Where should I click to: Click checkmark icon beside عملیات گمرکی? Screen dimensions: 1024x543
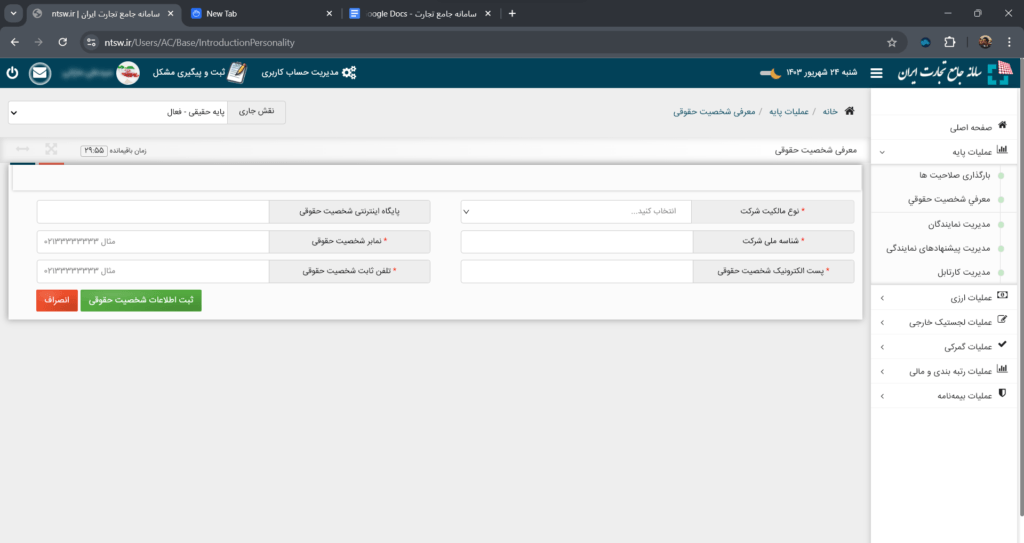tap(1002, 344)
